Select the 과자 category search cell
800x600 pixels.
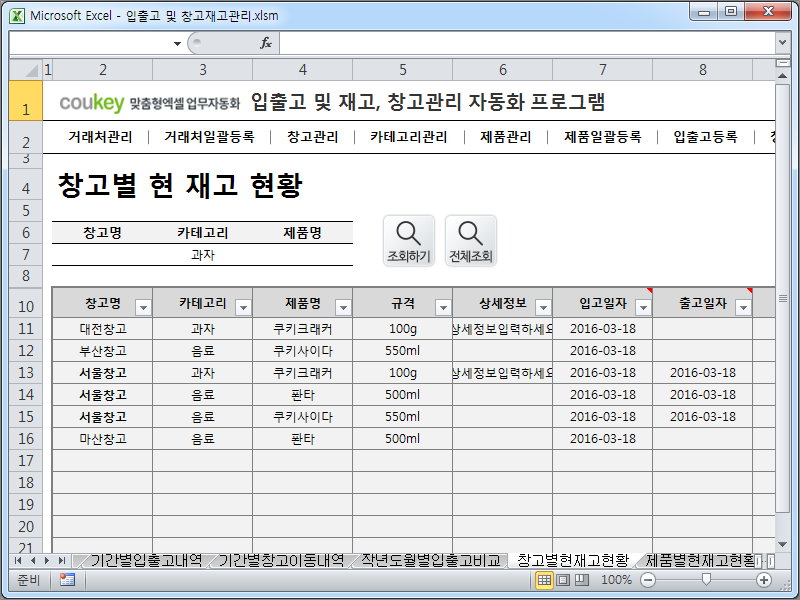(x=203, y=255)
